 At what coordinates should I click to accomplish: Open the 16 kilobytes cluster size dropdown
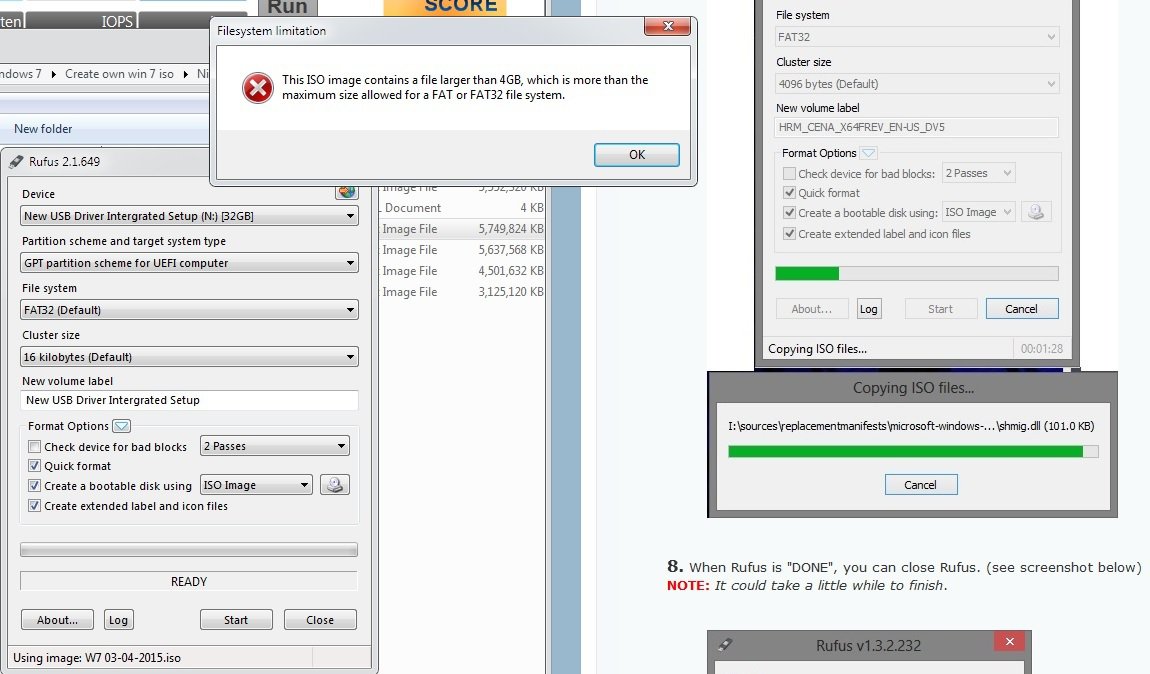click(x=189, y=357)
